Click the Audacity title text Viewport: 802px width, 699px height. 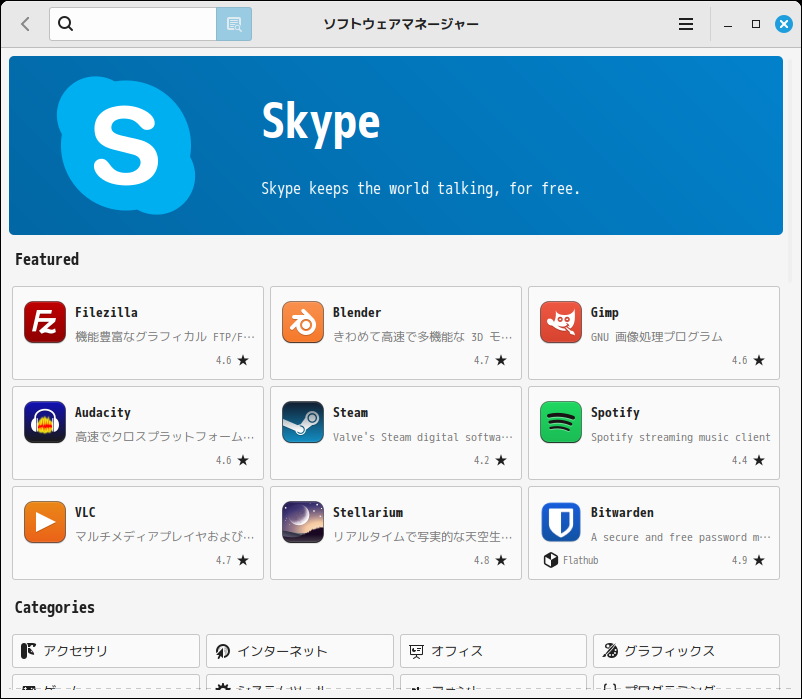(103, 413)
